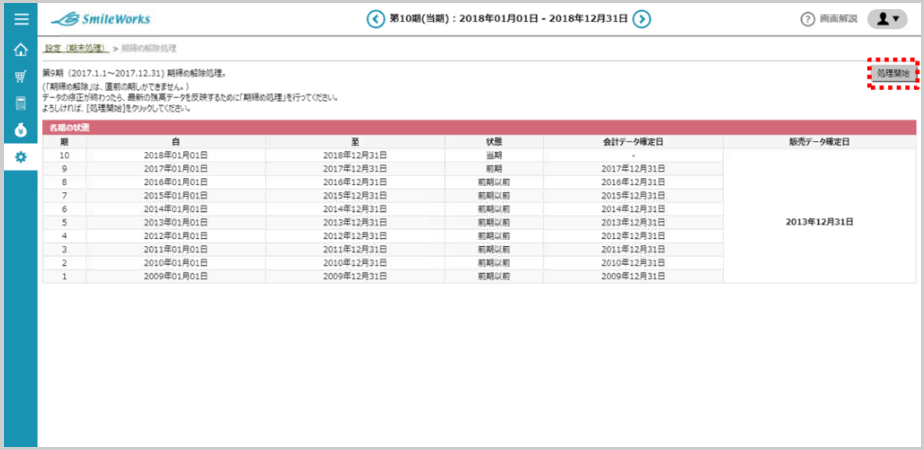Open the calculator accounting module

tap(20, 103)
